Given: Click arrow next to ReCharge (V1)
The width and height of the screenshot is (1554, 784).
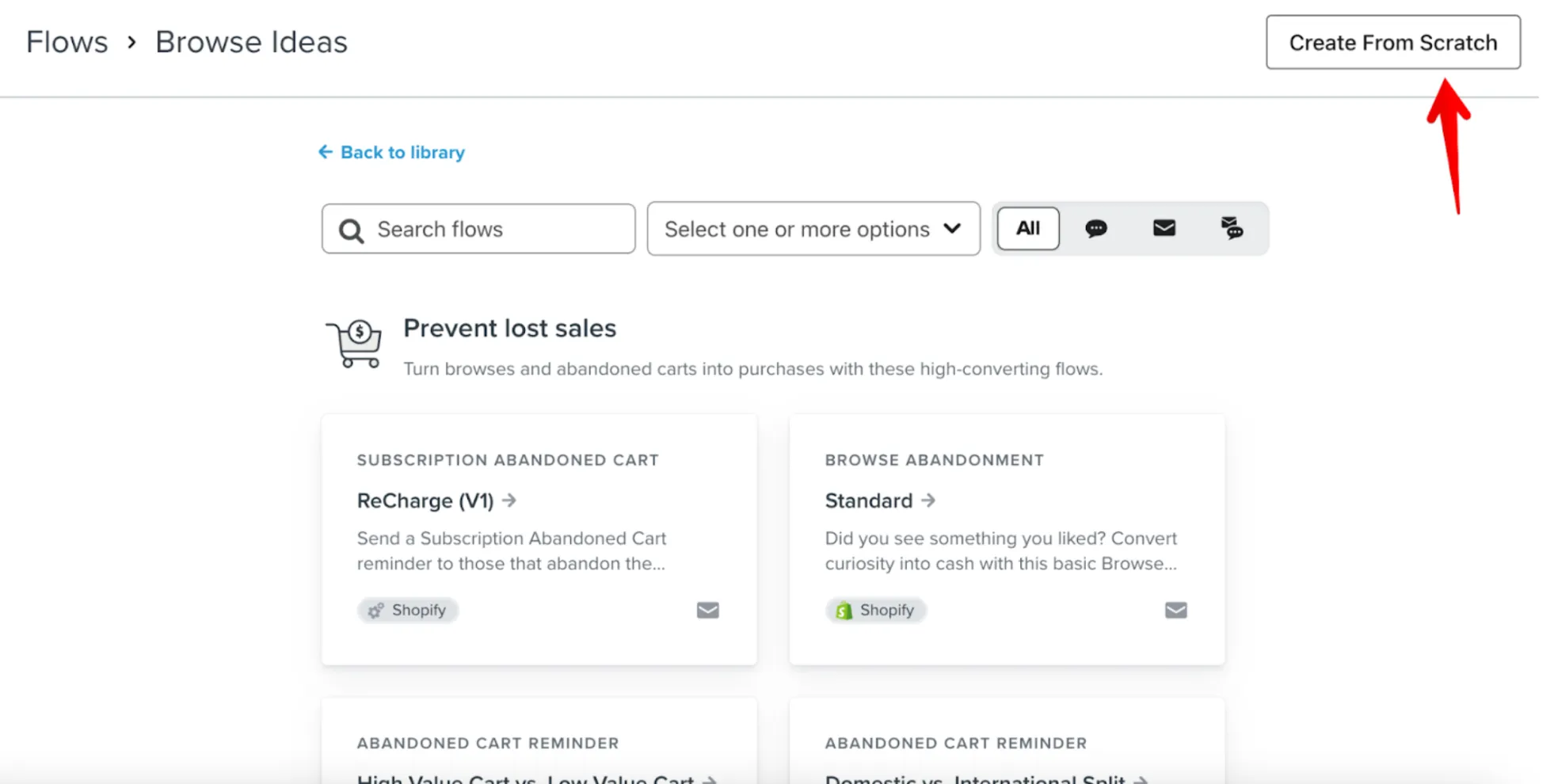Looking at the screenshot, I should 509,500.
